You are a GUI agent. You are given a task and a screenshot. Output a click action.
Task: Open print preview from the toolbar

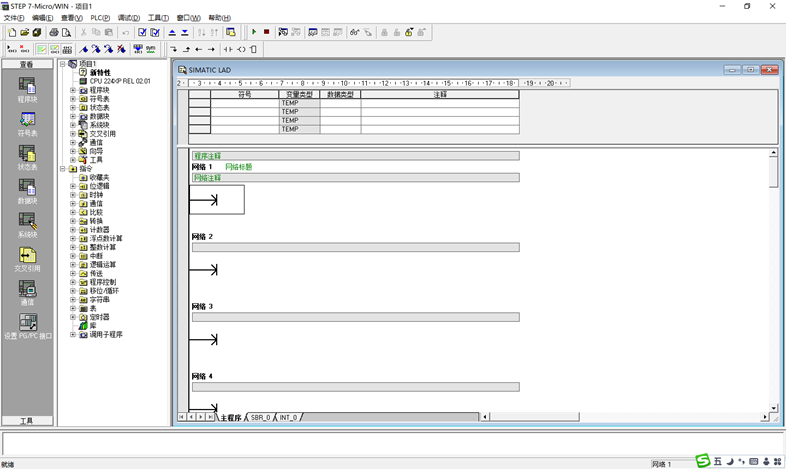(66, 33)
